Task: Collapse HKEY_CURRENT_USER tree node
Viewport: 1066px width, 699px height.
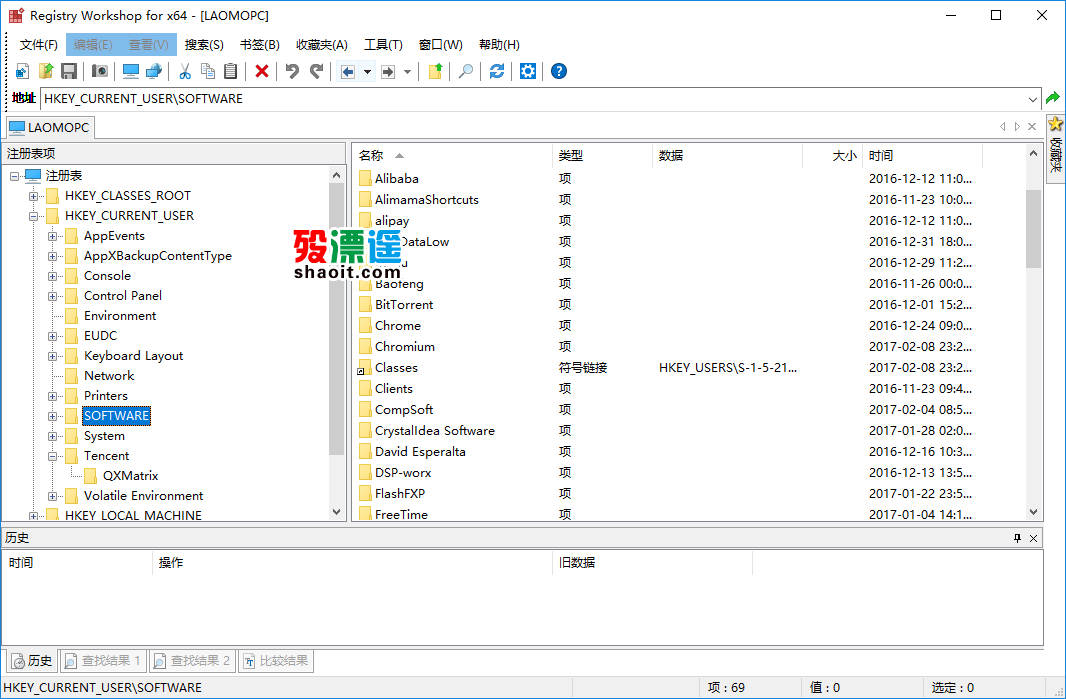Action: 33,216
